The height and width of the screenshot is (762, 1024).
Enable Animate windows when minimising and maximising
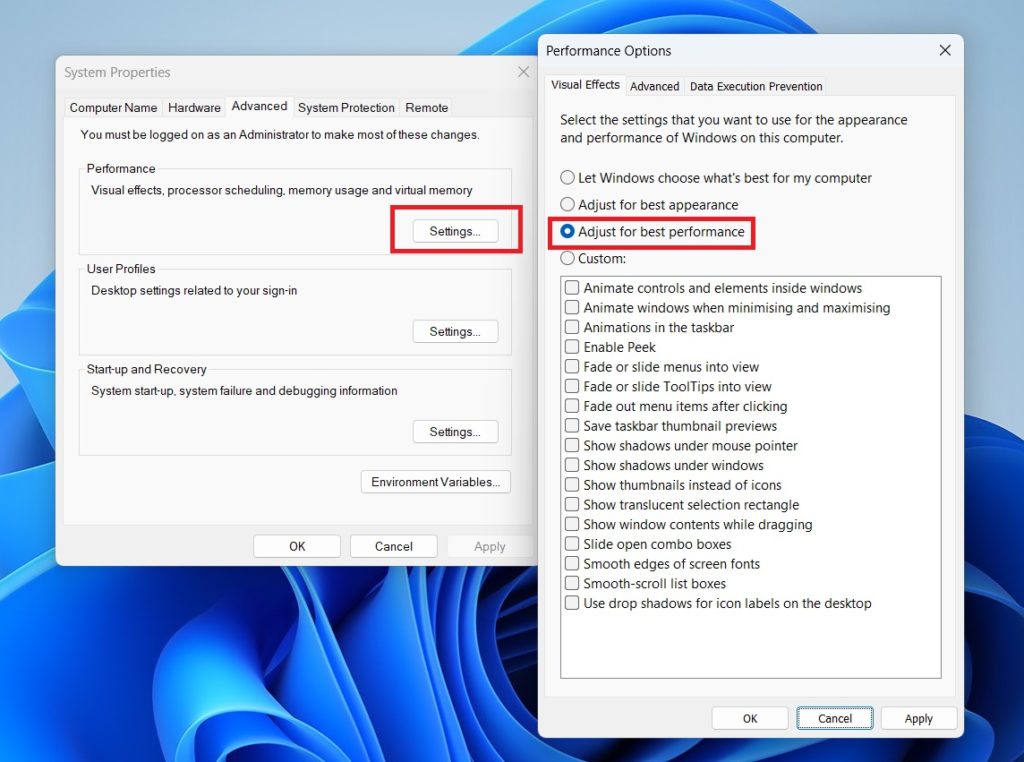point(572,307)
